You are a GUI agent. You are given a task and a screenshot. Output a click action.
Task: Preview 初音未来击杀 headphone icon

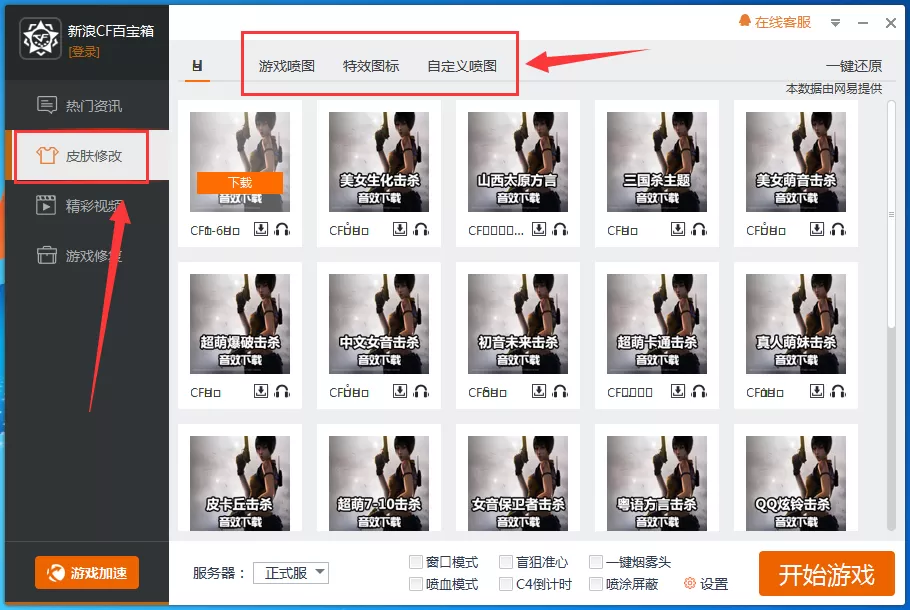(x=560, y=391)
